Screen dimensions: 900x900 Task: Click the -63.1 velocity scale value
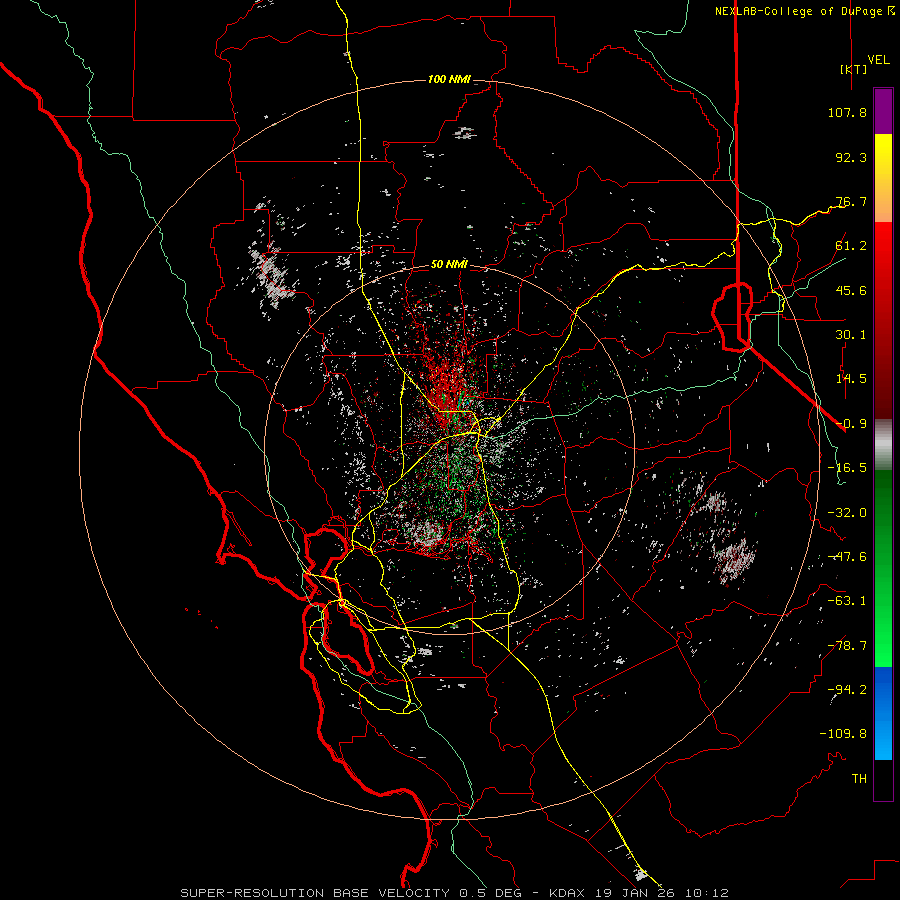847,601
